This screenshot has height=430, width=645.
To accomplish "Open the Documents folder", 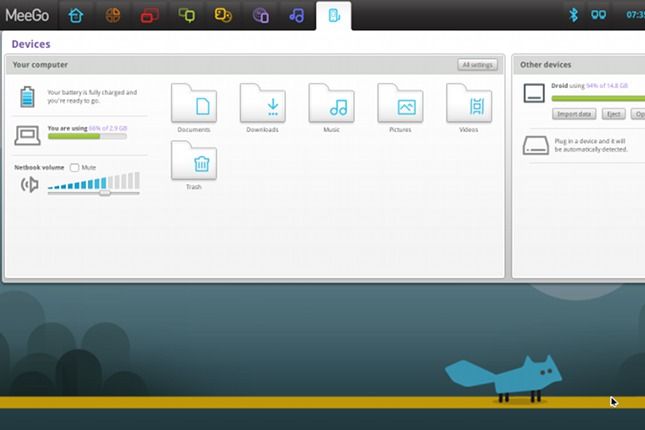I will click(194, 105).
